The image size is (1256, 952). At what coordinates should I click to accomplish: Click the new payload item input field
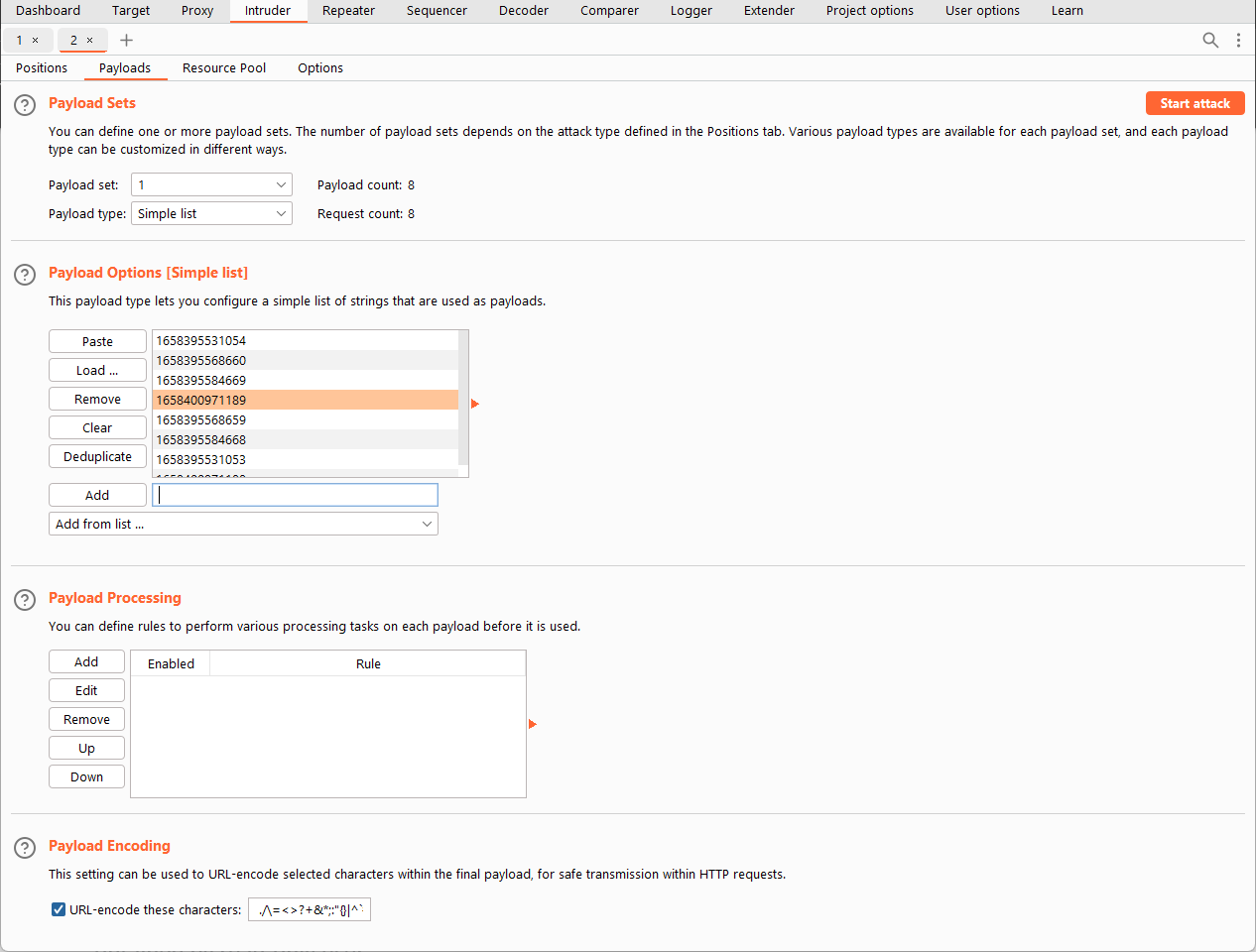(295, 495)
